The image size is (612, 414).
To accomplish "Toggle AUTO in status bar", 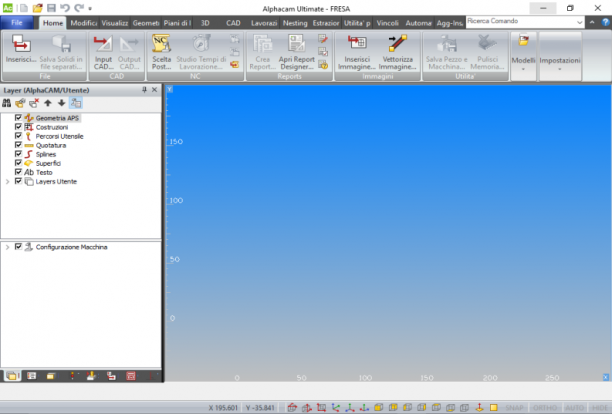I will click(x=574, y=408).
